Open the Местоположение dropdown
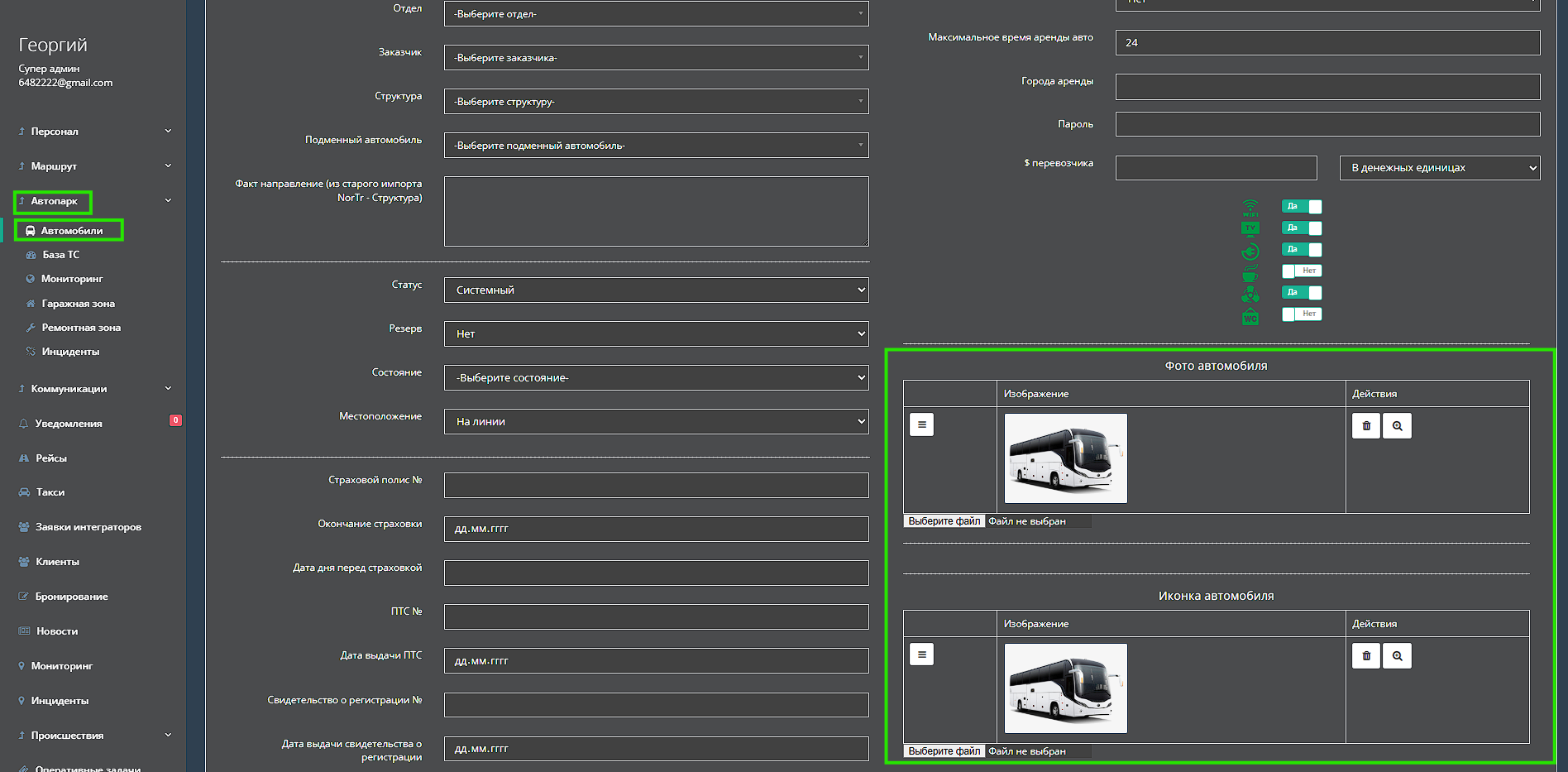1568x772 pixels. (656, 422)
